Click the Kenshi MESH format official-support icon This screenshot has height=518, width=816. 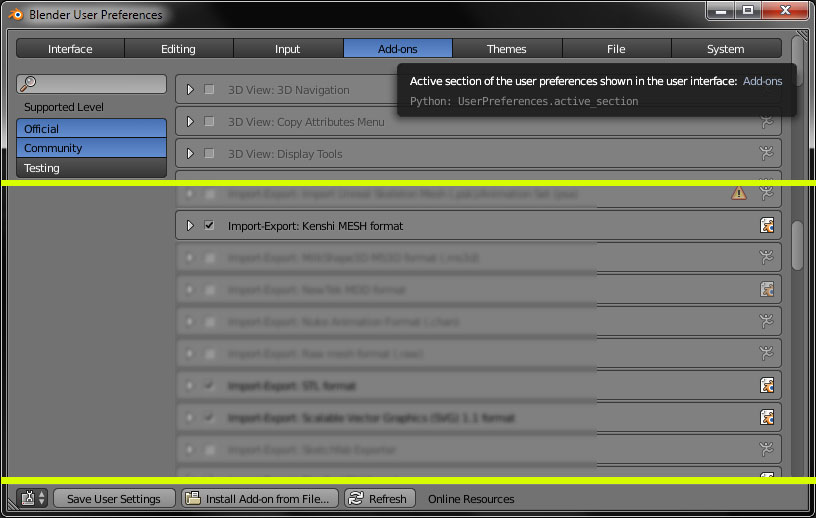tap(767, 225)
